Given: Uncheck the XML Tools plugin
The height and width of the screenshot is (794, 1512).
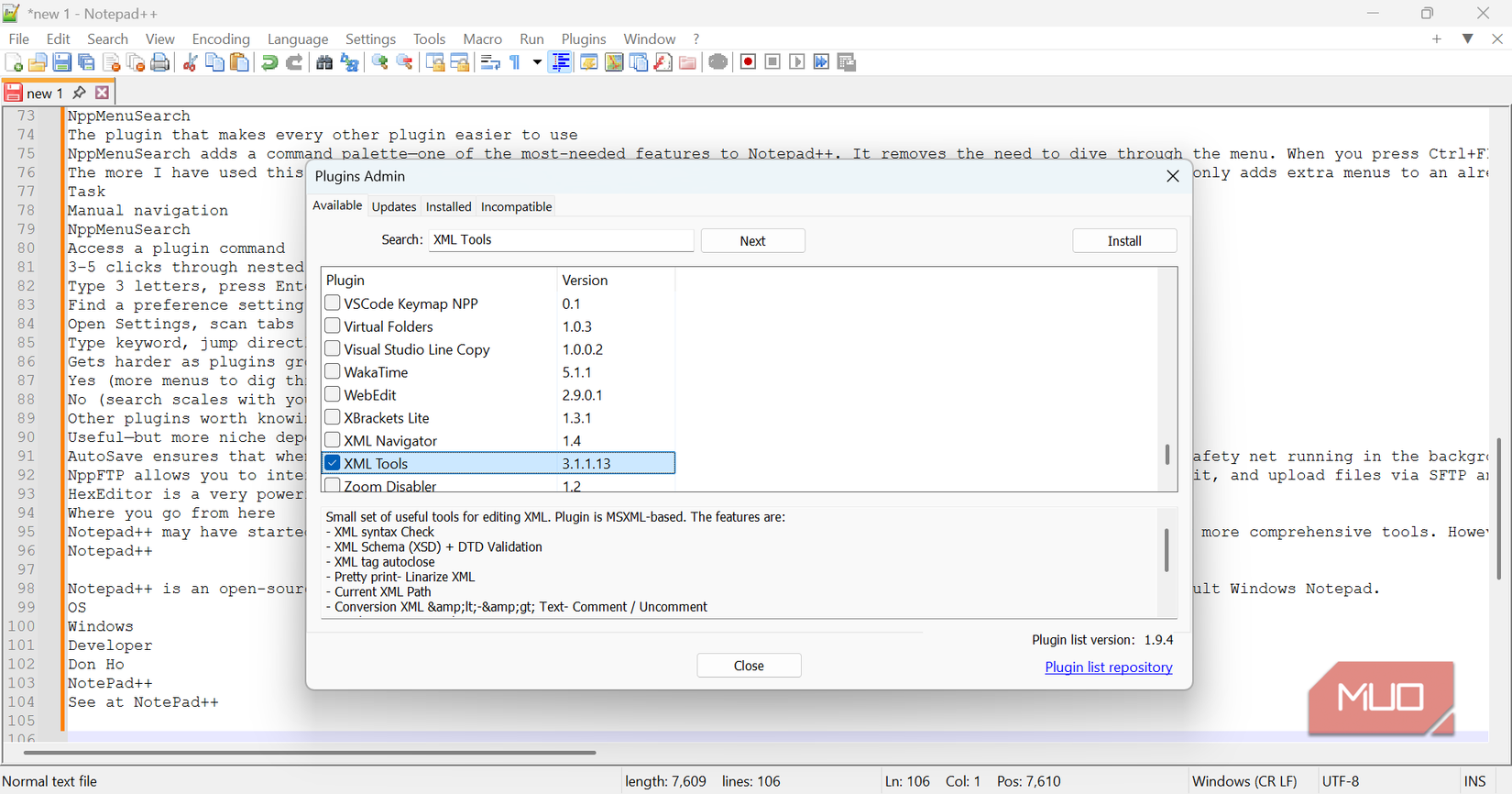Looking at the screenshot, I should pos(333,463).
